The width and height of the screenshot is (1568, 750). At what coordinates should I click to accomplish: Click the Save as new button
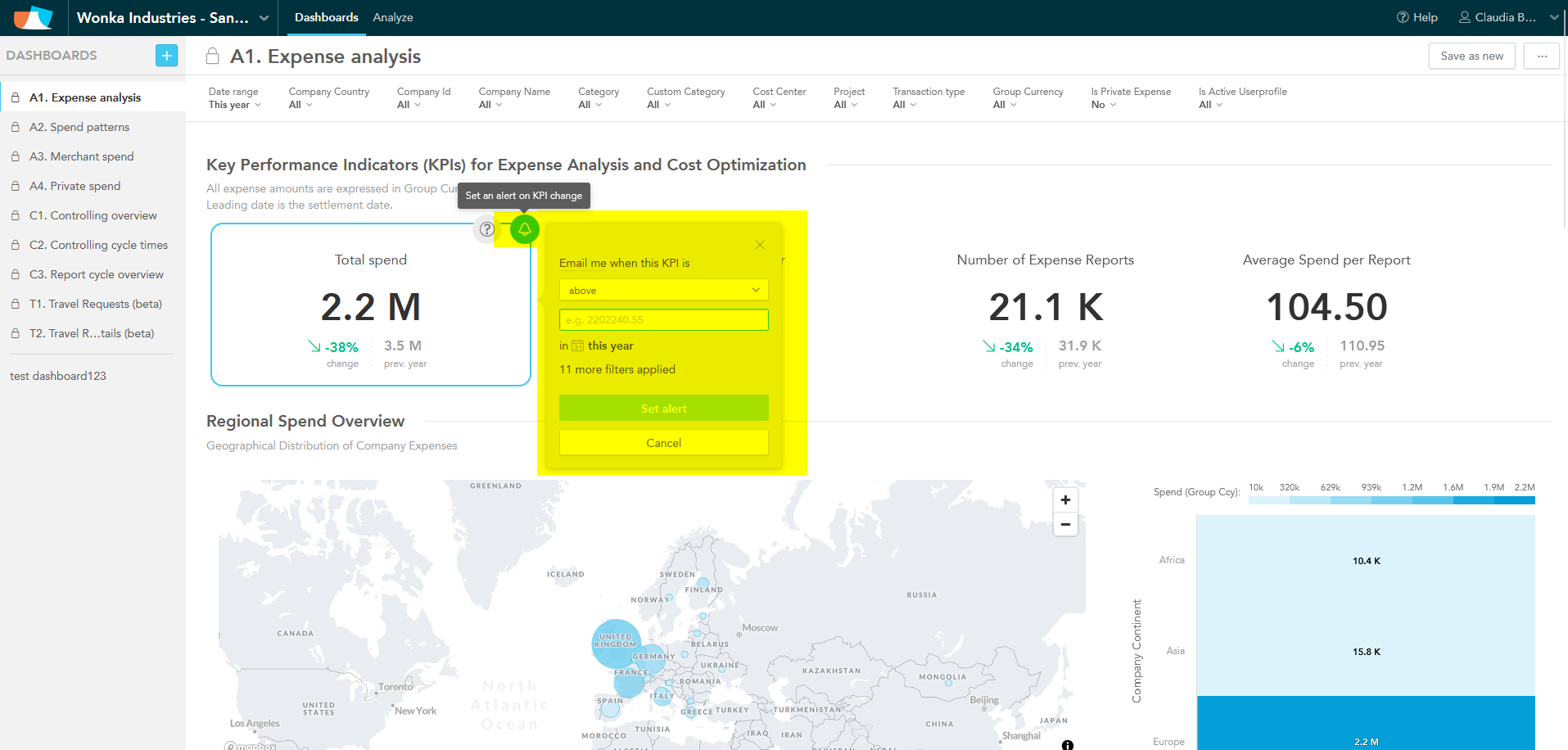[x=1471, y=56]
